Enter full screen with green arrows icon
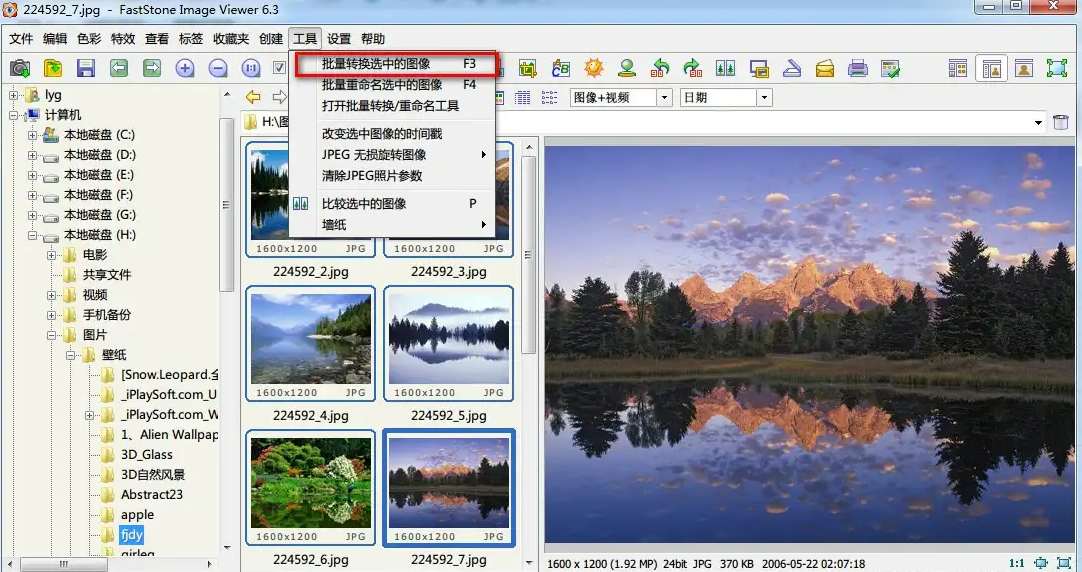The image size is (1082, 572). (x=1057, y=68)
